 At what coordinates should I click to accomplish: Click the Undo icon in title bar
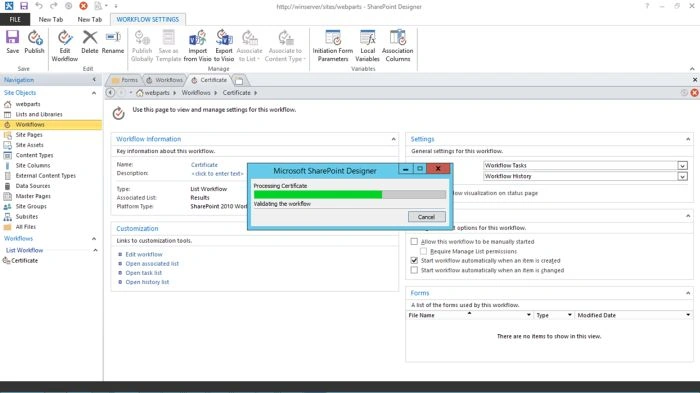39,6
